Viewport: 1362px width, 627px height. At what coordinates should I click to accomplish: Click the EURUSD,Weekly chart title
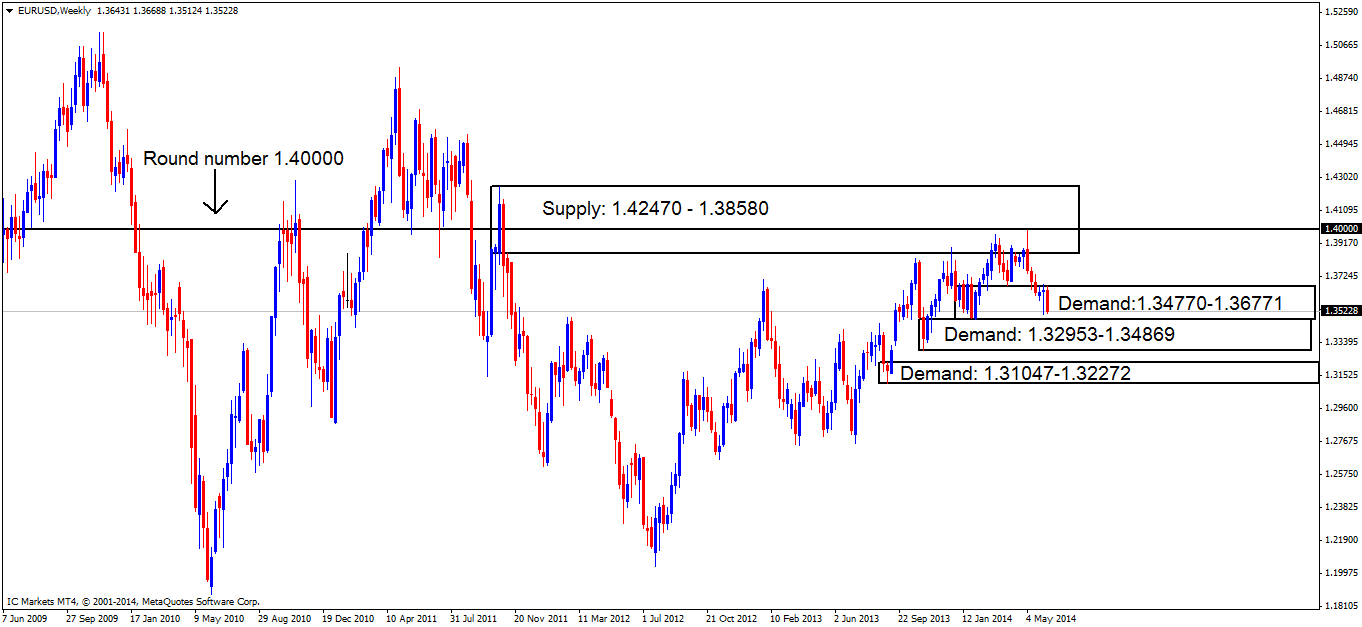(53, 11)
